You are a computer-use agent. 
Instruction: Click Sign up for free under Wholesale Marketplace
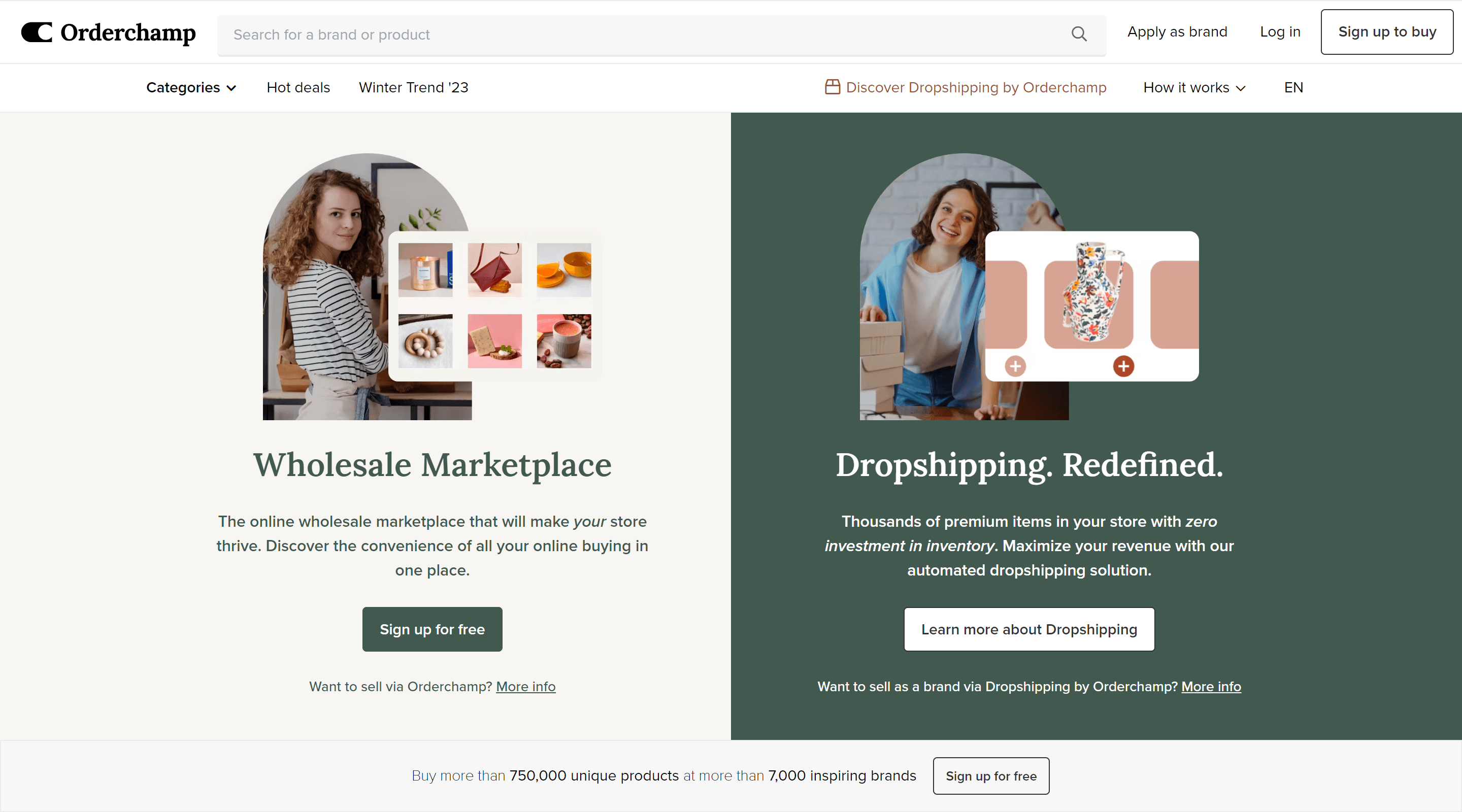432,629
